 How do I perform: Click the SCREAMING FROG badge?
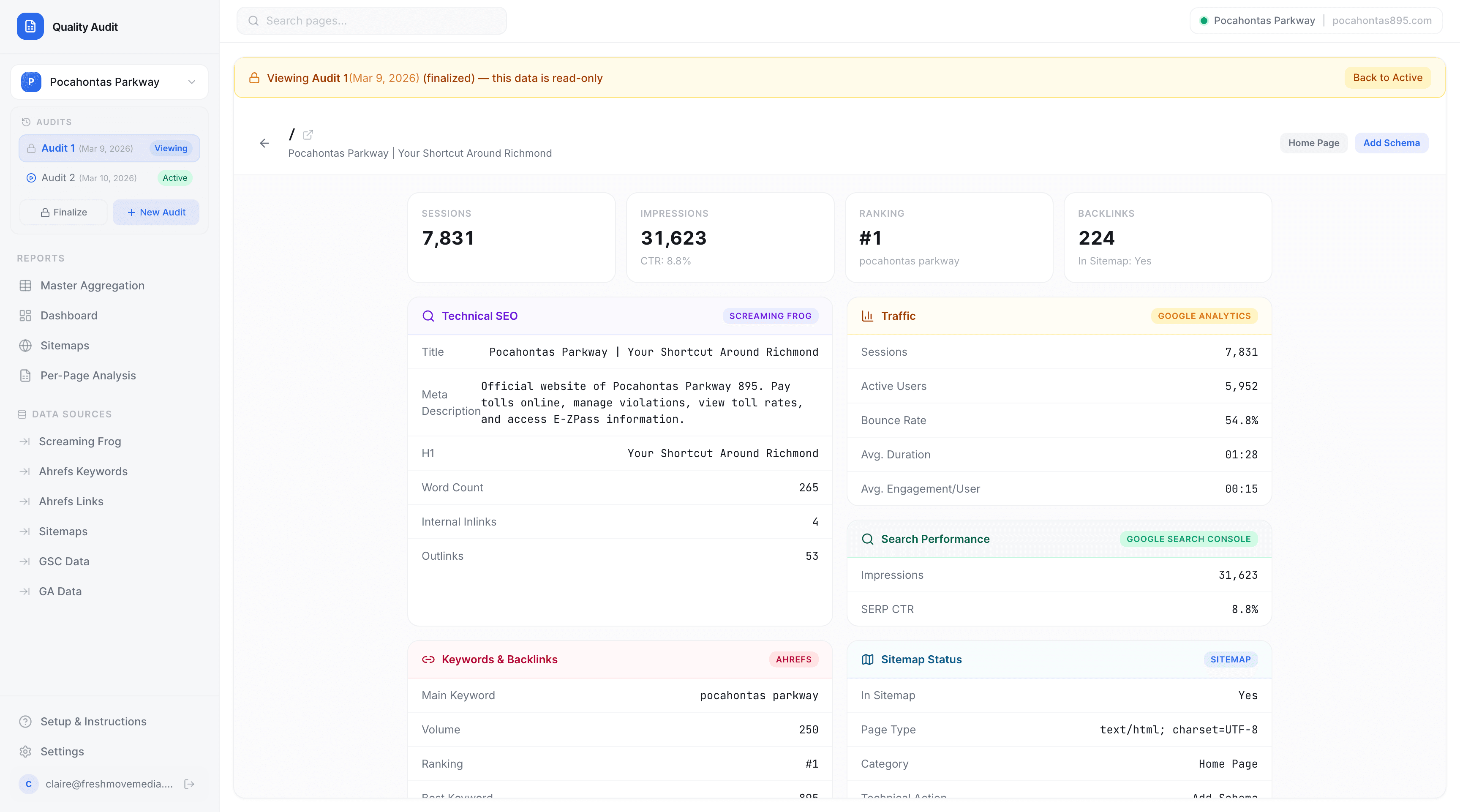tap(770, 316)
